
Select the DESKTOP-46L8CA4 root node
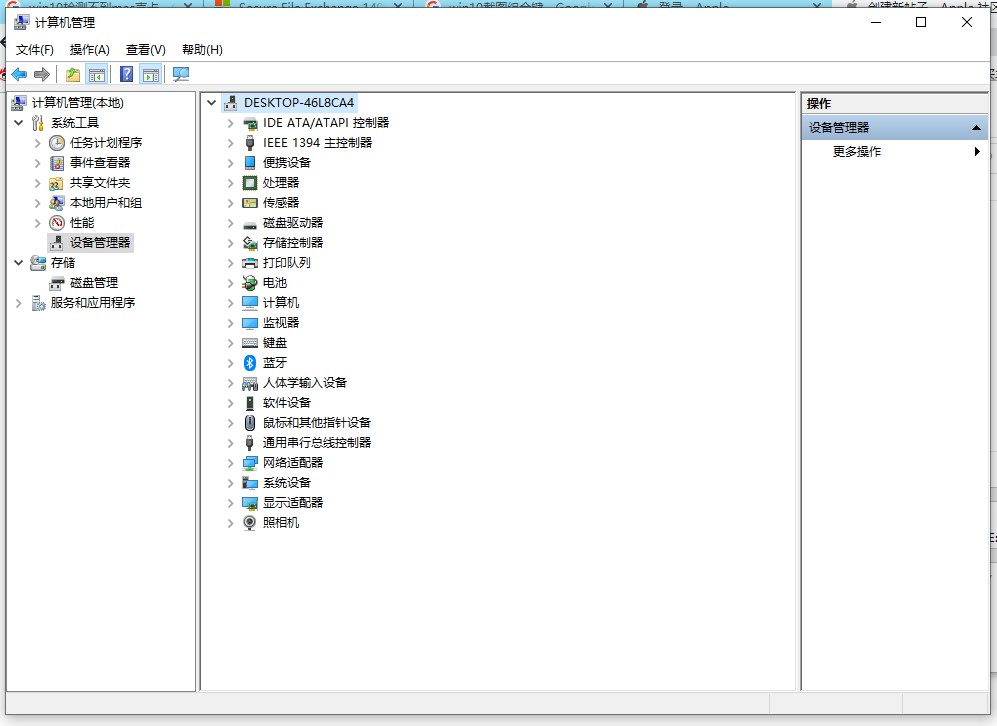coord(298,102)
